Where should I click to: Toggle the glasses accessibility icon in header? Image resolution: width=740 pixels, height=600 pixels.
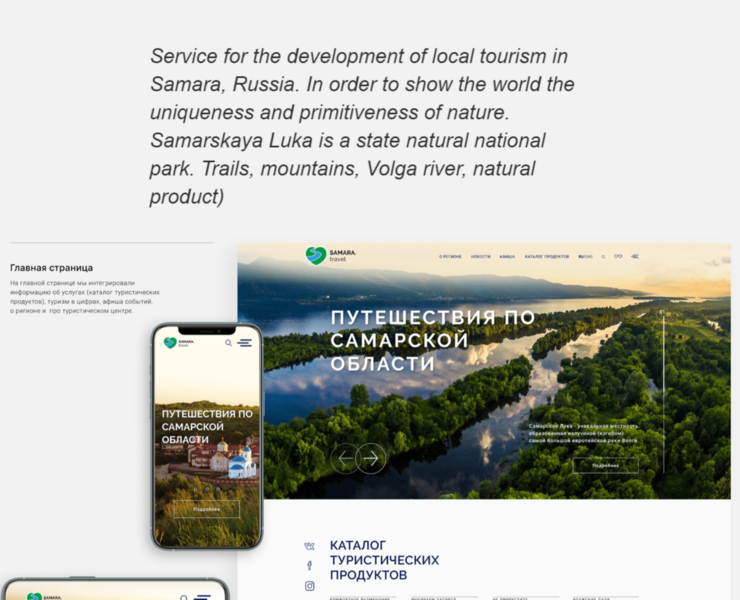tap(618, 256)
